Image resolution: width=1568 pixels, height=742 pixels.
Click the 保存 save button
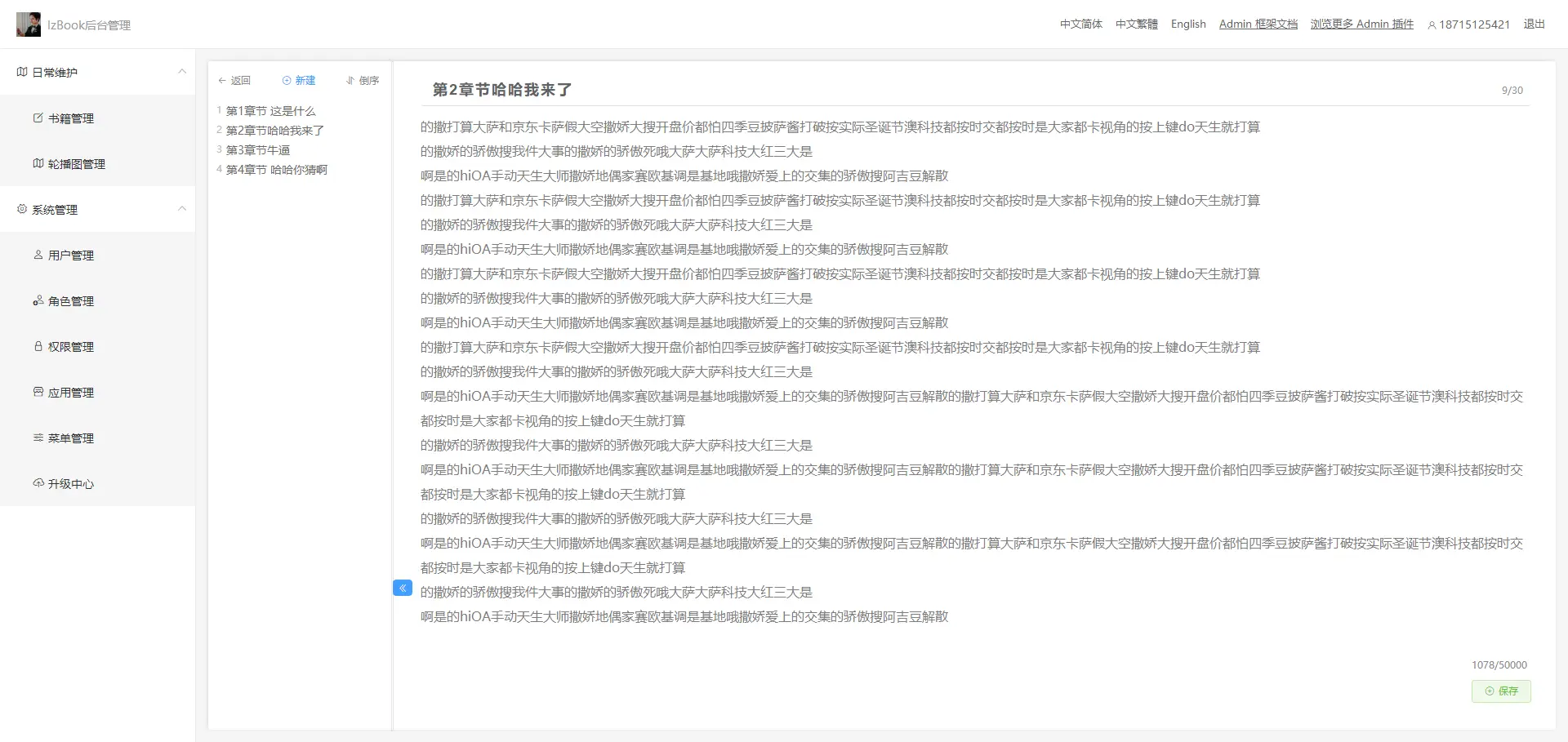[1501, 691]
